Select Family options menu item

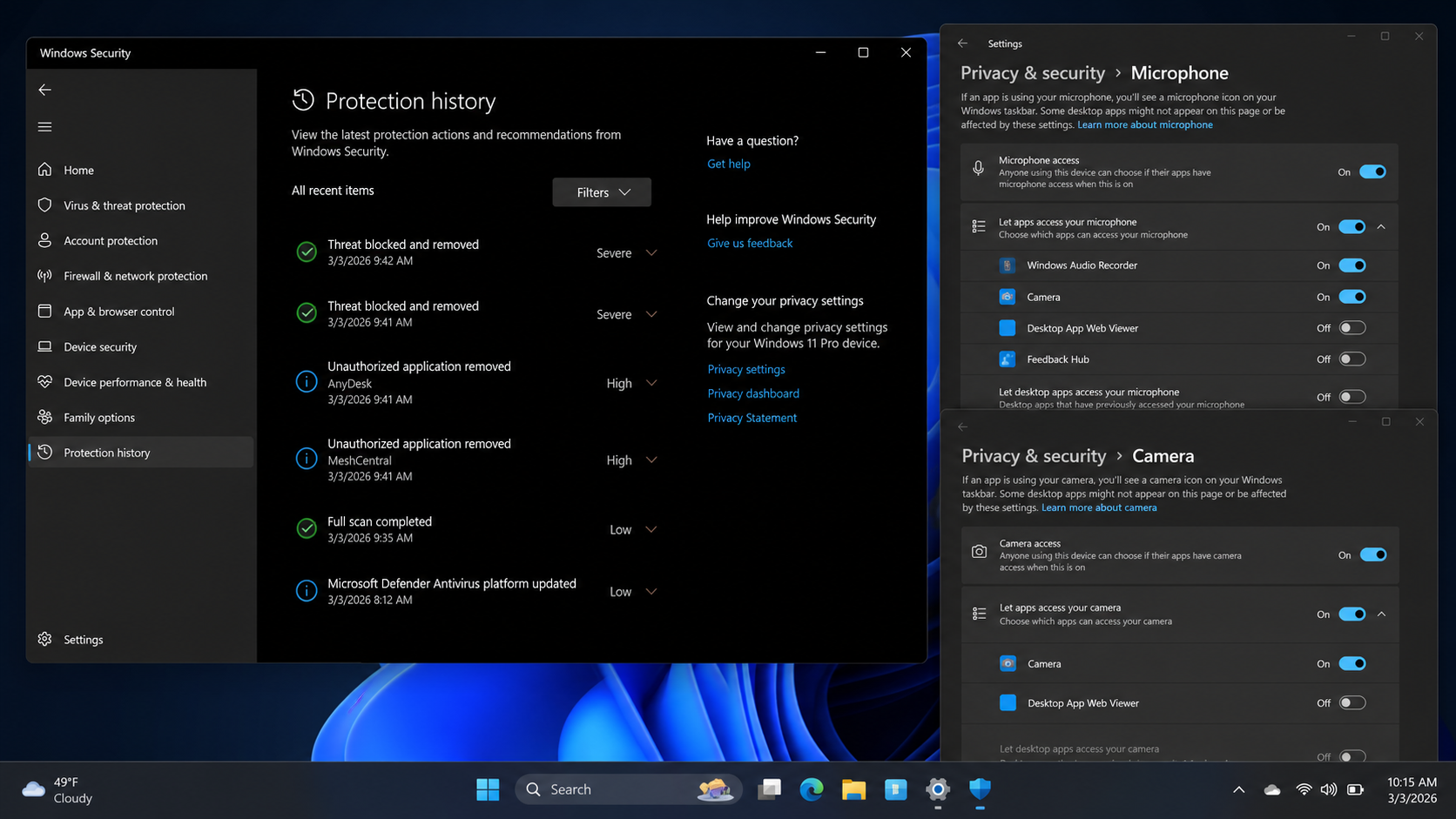point(141,417)
